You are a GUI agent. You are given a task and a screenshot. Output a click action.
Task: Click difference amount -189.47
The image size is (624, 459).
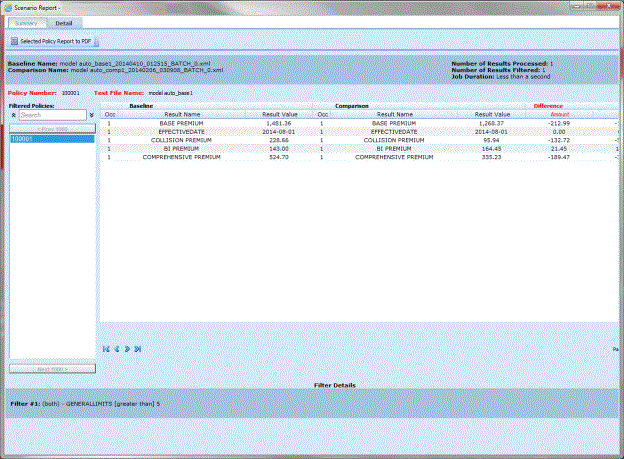(559, 157)
